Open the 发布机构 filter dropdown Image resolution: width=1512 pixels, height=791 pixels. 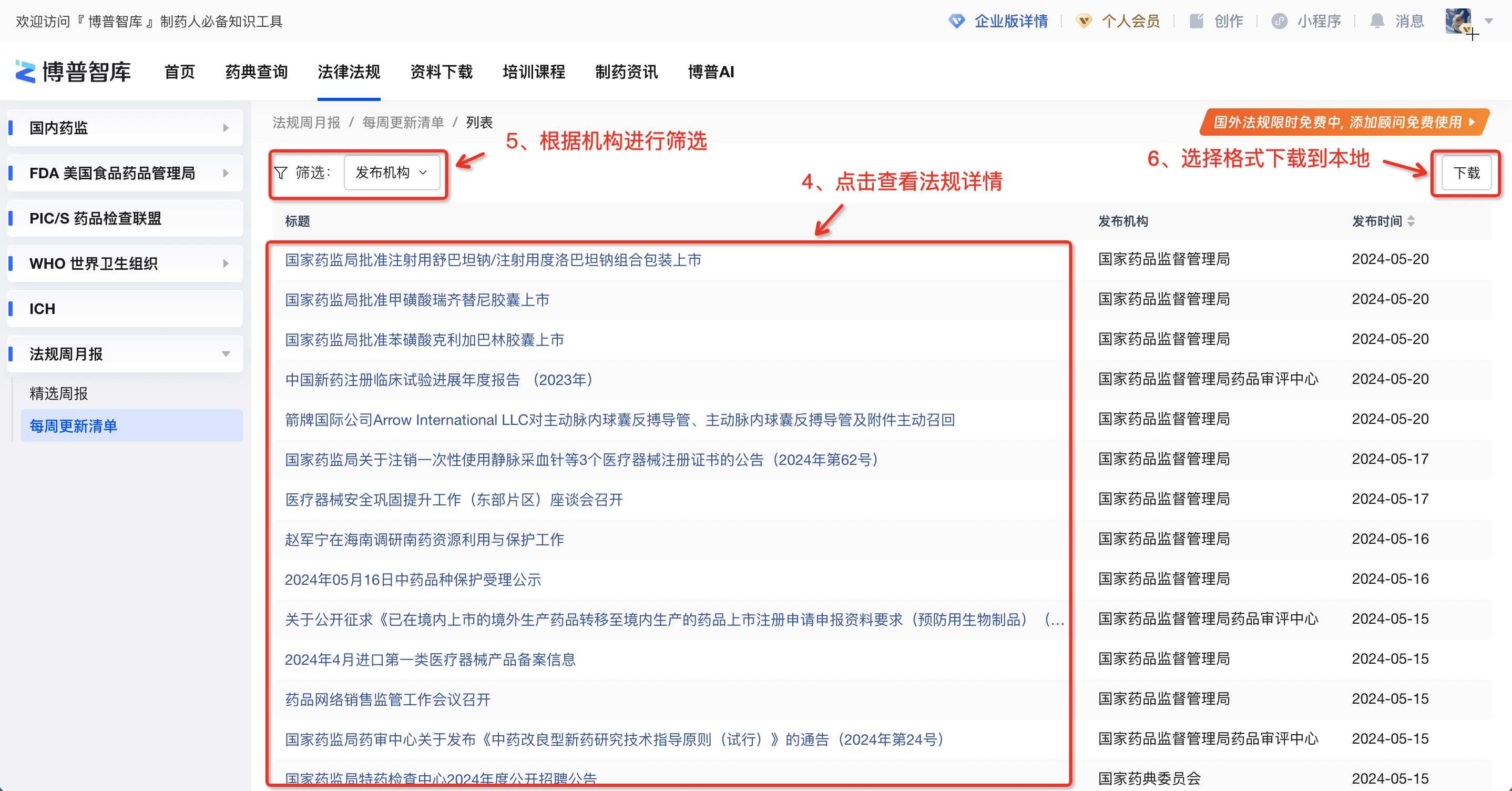coord(392,173)
